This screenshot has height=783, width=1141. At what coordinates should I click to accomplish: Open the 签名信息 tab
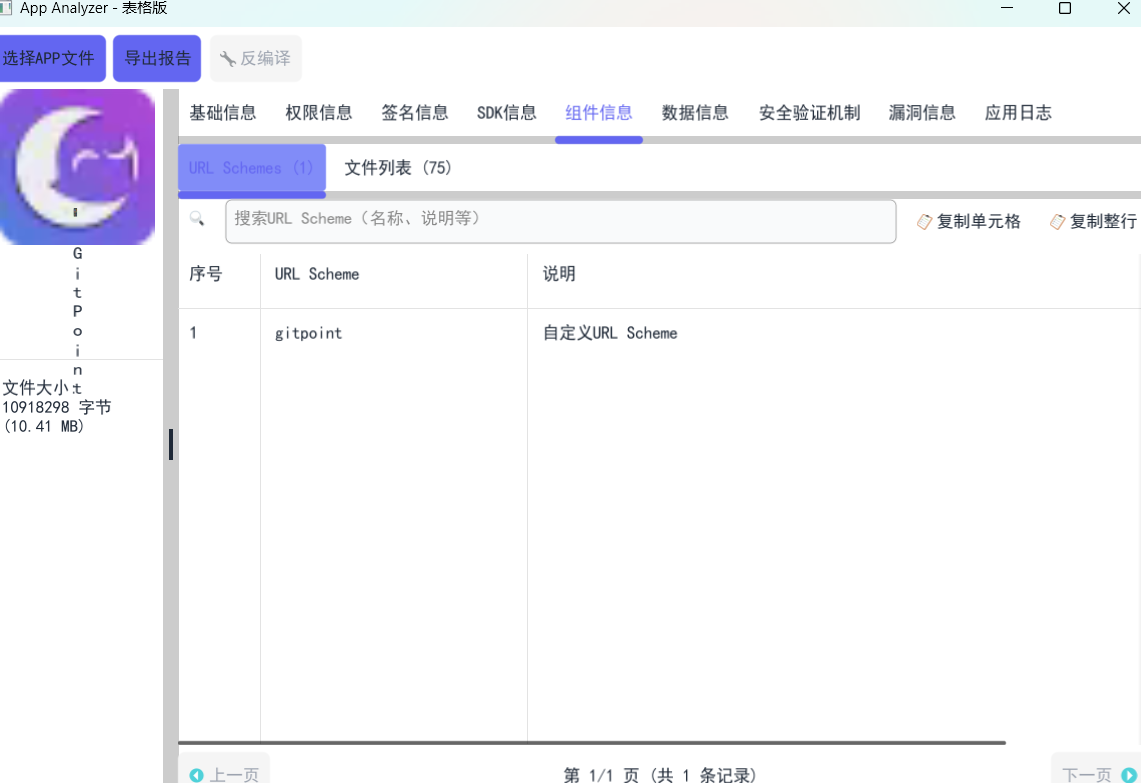pos(414,112)
